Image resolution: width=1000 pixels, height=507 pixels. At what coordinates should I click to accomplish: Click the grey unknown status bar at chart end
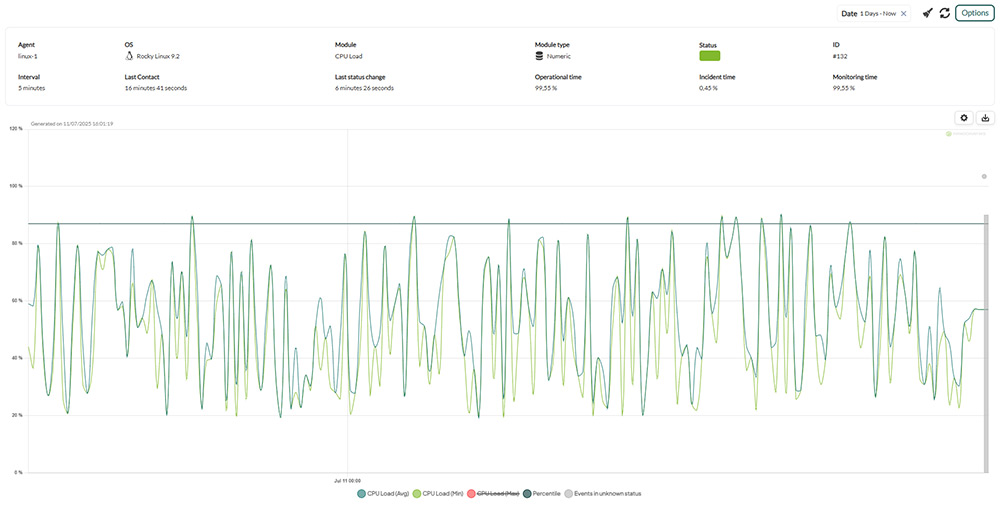tap(986, 340)
